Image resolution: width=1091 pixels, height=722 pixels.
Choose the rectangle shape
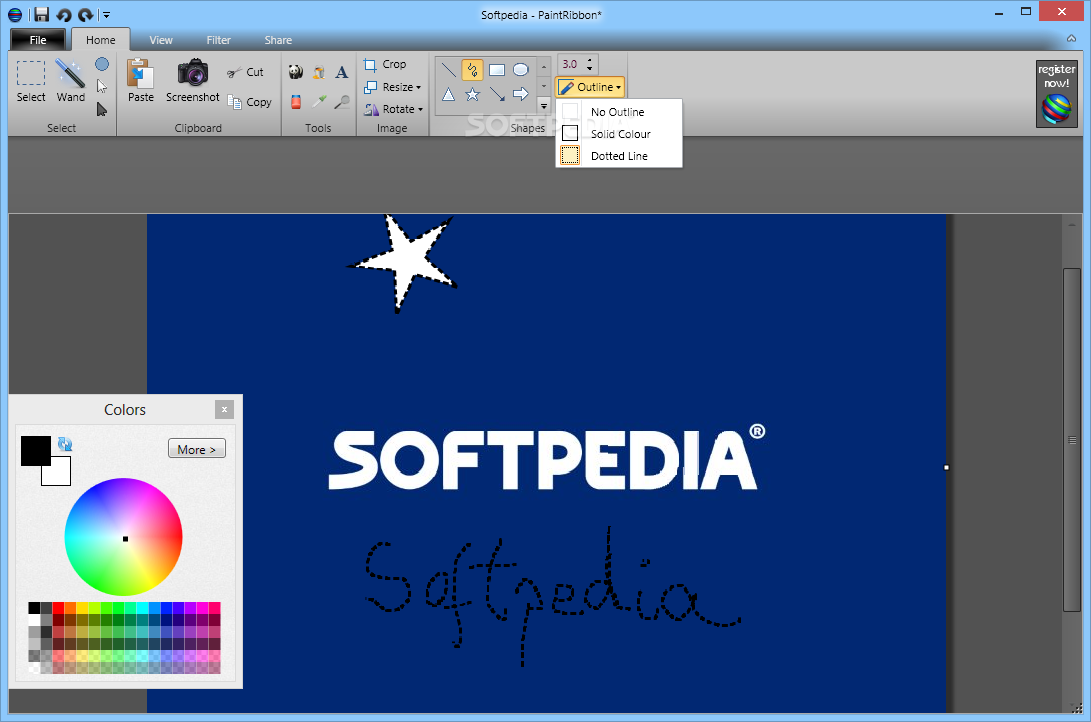click(497, 70)
